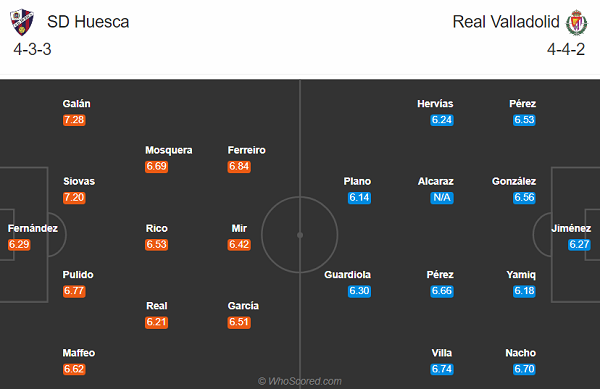Click Maffeo's 6.62 rating badge

point(74,369)
